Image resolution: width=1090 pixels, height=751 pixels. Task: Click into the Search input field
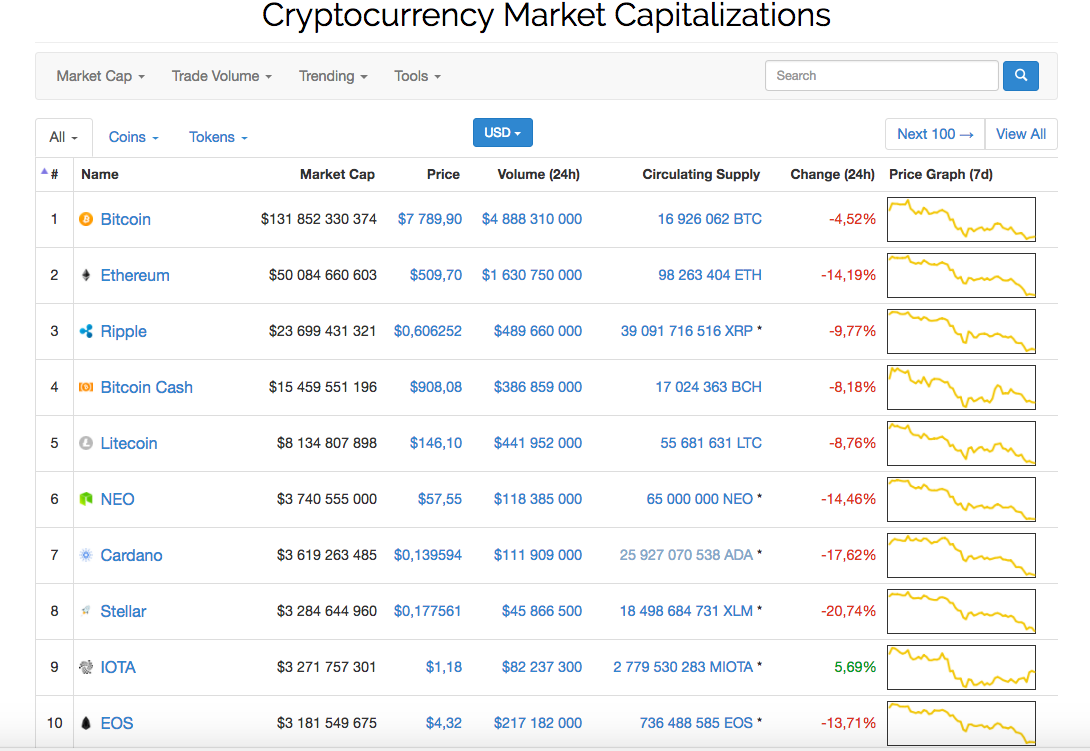coord(881,76)
